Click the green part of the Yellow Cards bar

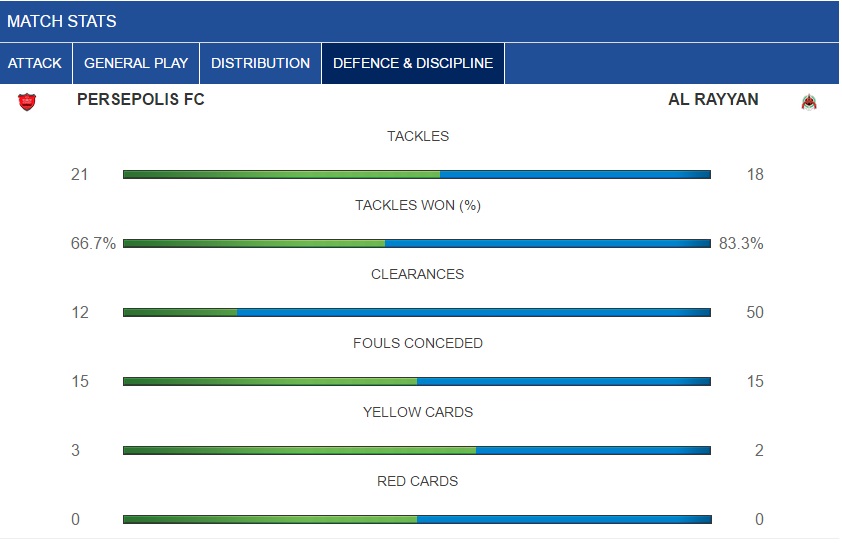[x=299, y=450]
